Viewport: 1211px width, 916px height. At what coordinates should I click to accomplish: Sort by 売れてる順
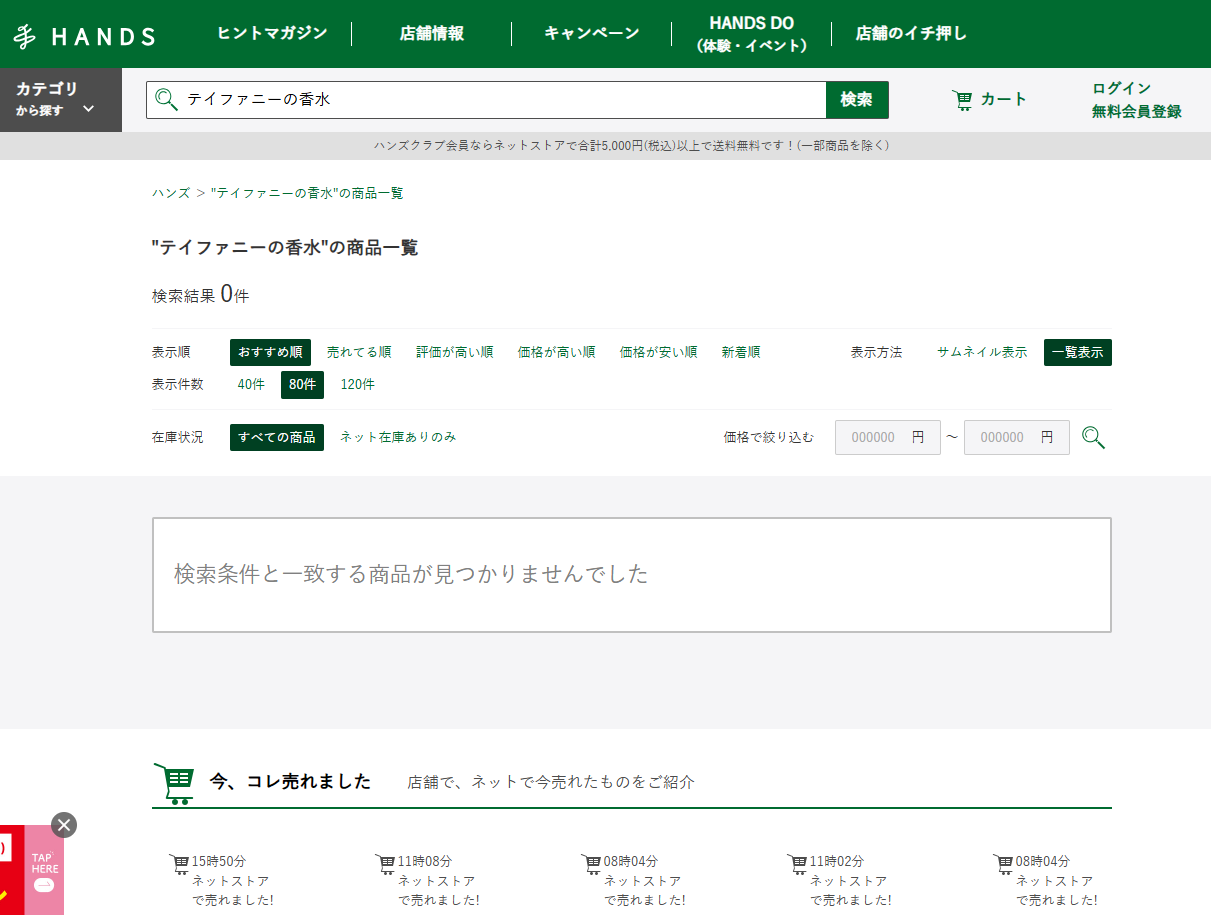(x=359, y=352)
